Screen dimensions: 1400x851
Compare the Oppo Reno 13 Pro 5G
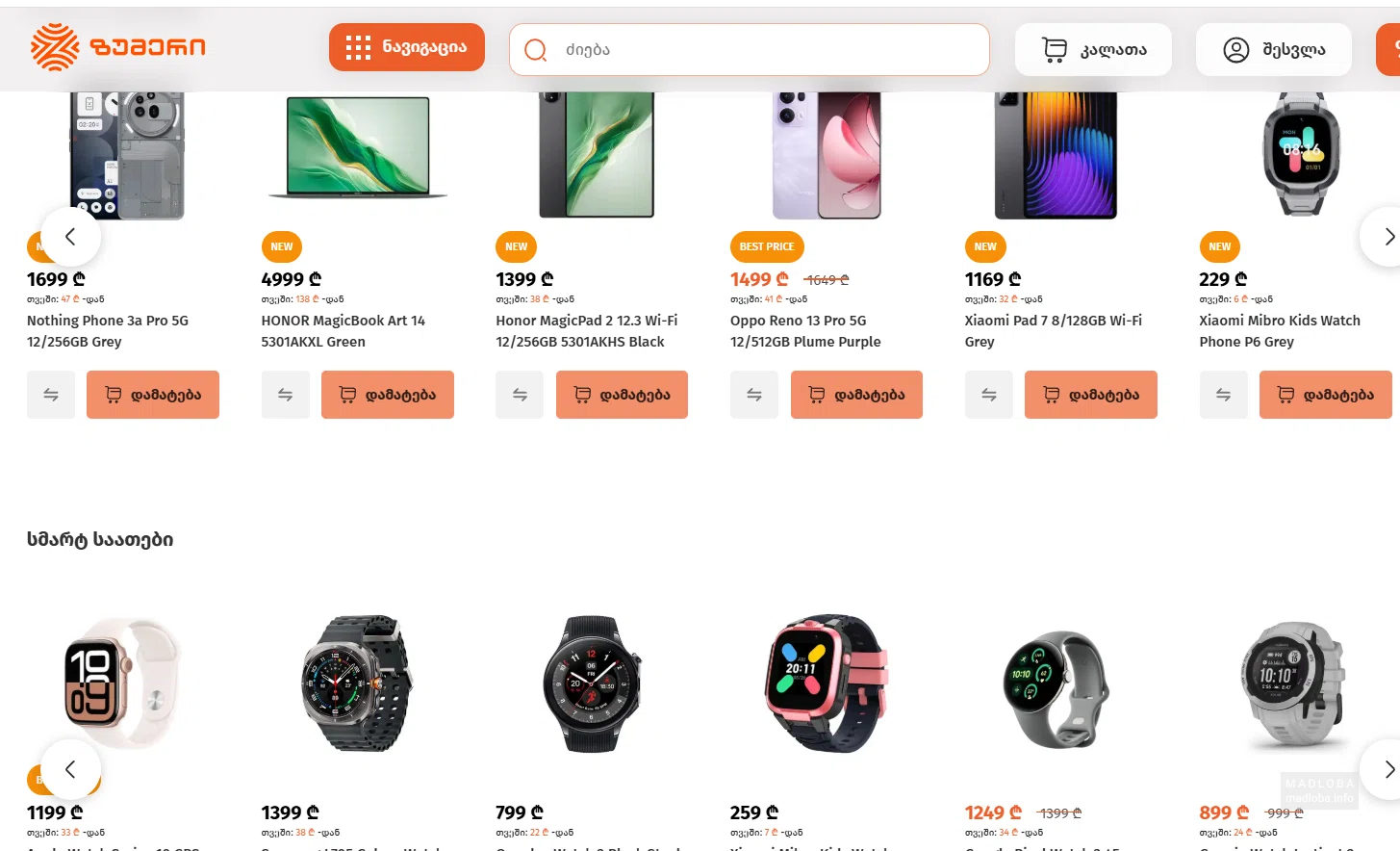(754, 395)
